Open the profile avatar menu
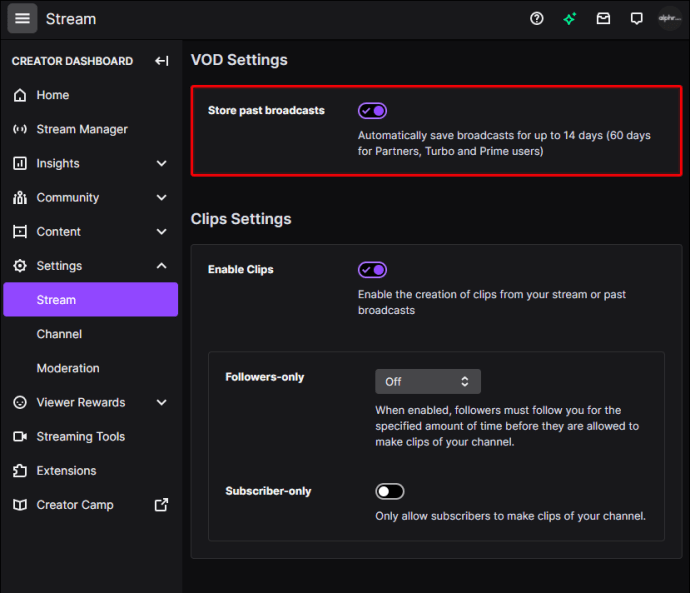Screen dimensions: 690x593 (669, 19)
